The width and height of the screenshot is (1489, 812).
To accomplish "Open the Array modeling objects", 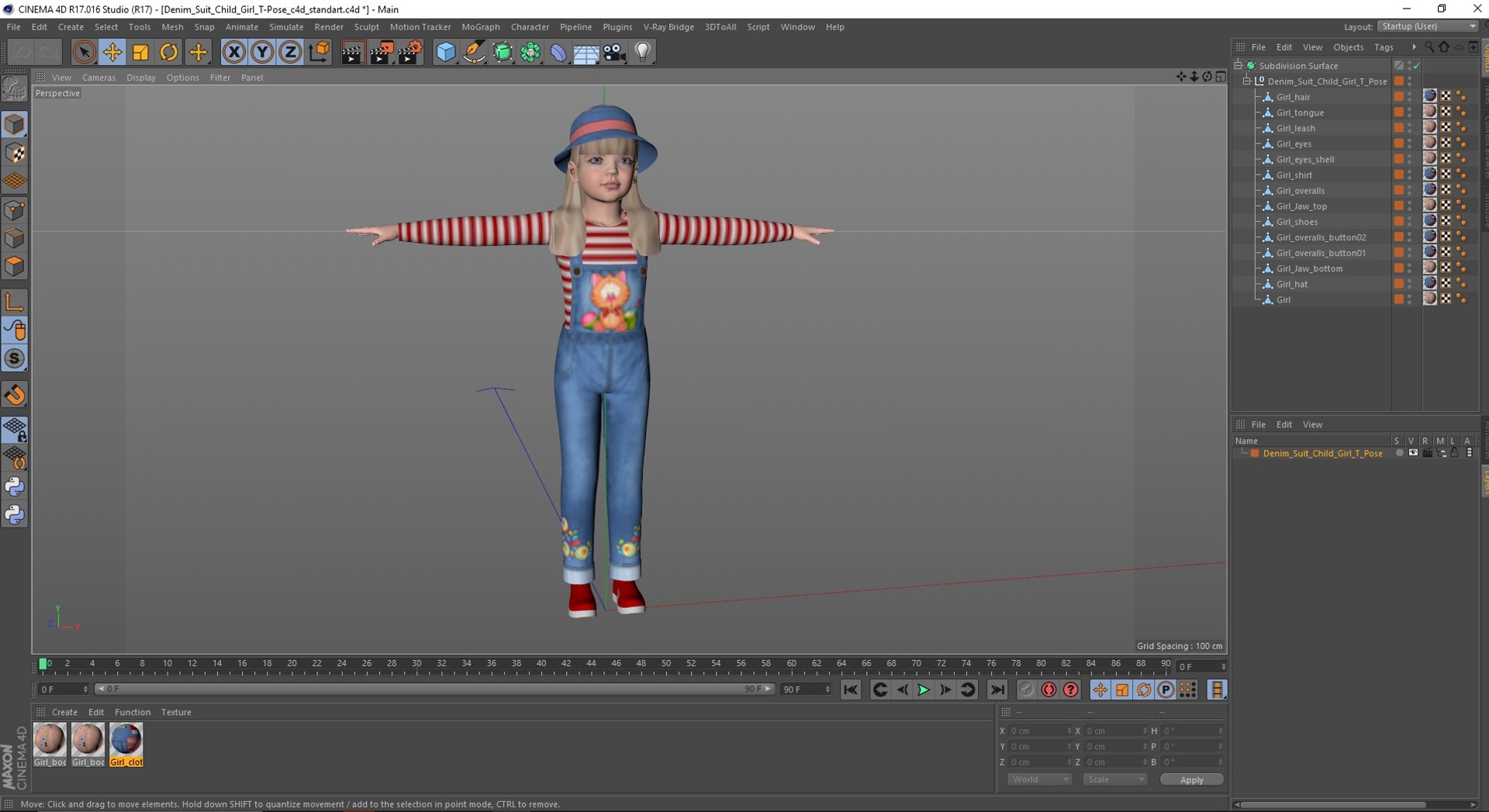I will point(530,52).
